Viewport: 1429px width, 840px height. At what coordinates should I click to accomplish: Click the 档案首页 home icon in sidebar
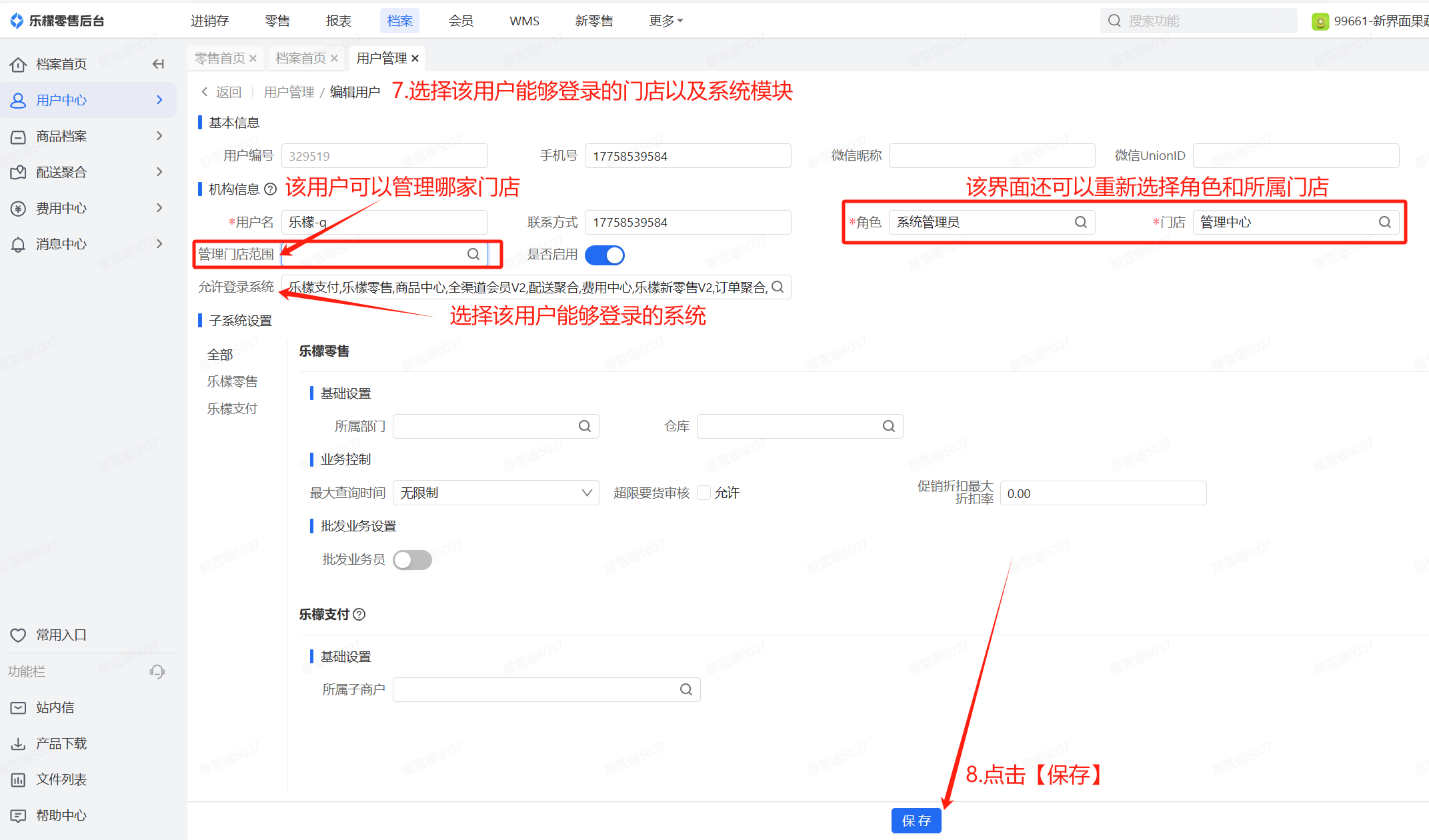click(x=18, y=64)
